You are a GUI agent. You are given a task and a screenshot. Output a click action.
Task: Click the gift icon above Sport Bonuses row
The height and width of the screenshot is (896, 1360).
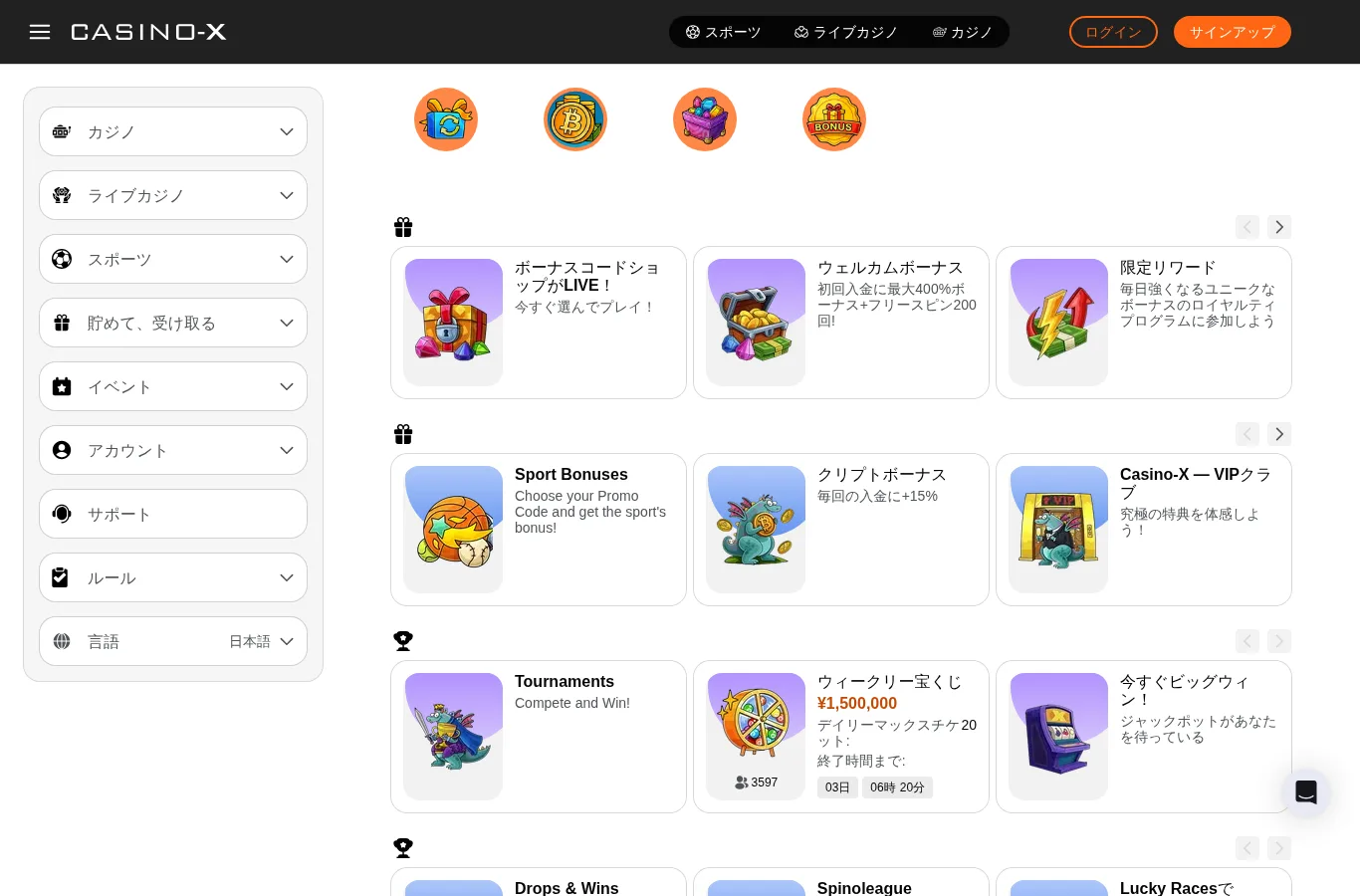pyautogui.click(x=403, y=434)
